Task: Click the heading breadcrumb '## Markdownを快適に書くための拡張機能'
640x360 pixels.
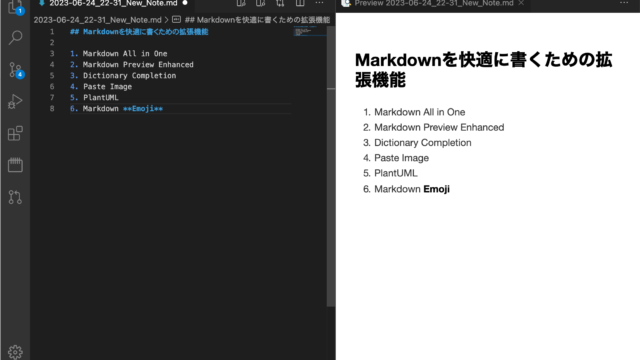Action: click(x=257, y=20)
